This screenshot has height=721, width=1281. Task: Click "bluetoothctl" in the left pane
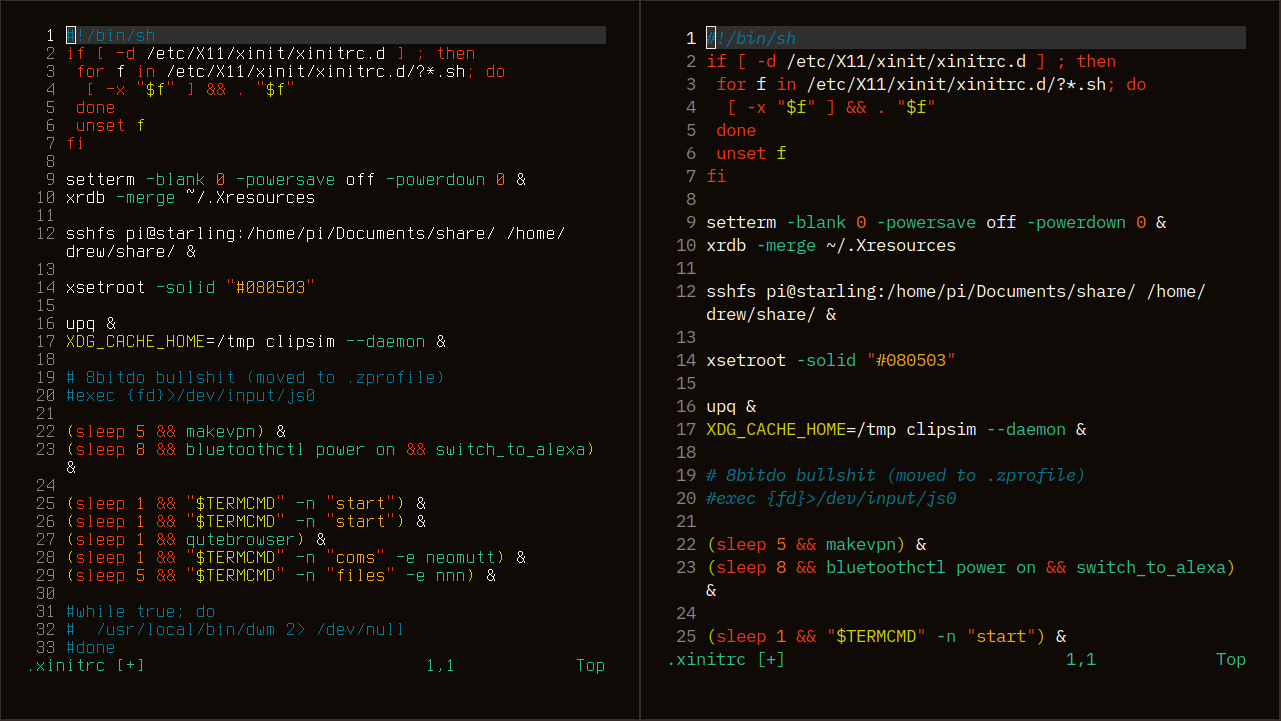[x=245, y=450]
